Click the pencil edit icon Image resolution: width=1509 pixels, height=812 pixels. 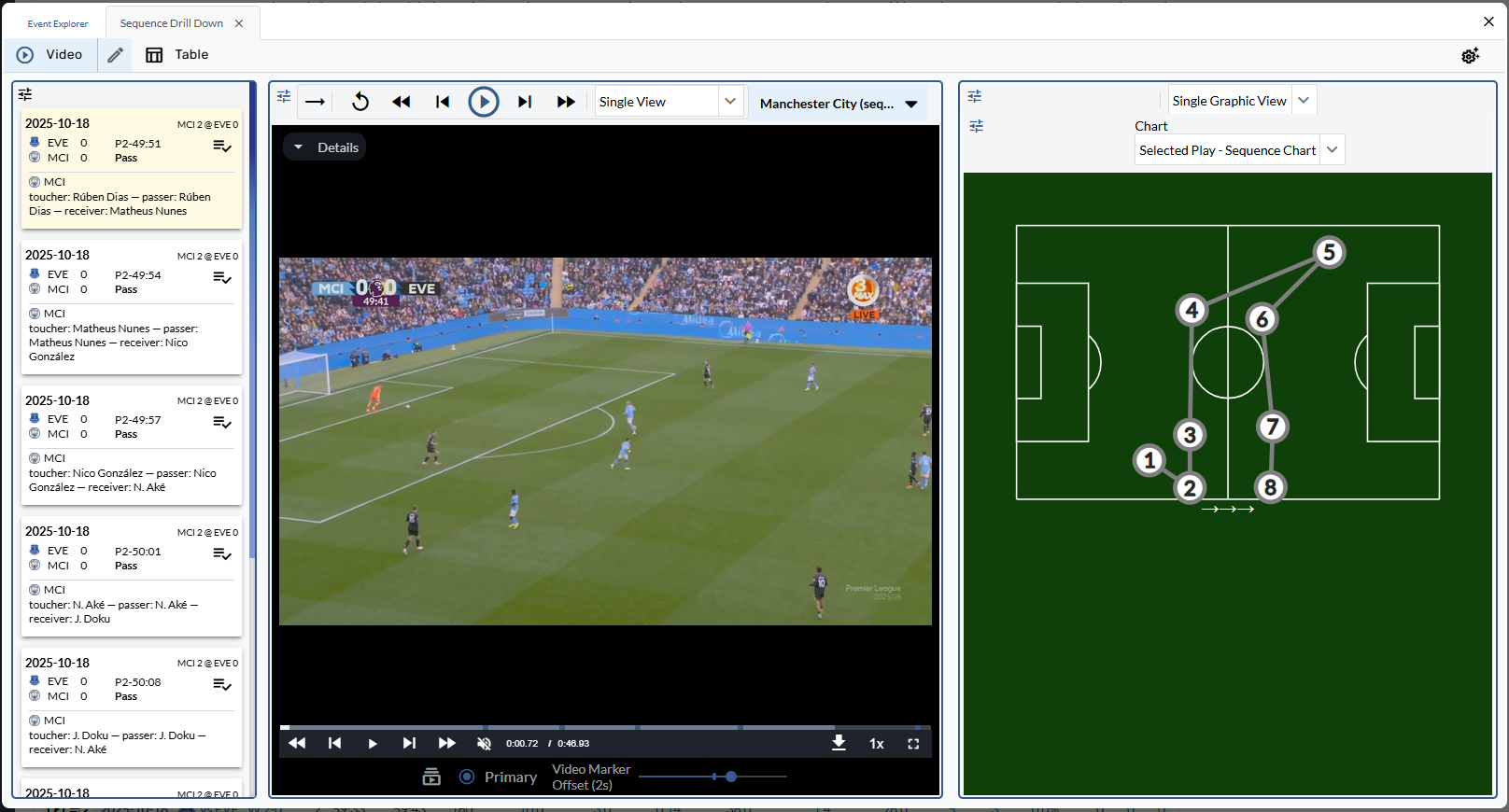coord(115,55)
